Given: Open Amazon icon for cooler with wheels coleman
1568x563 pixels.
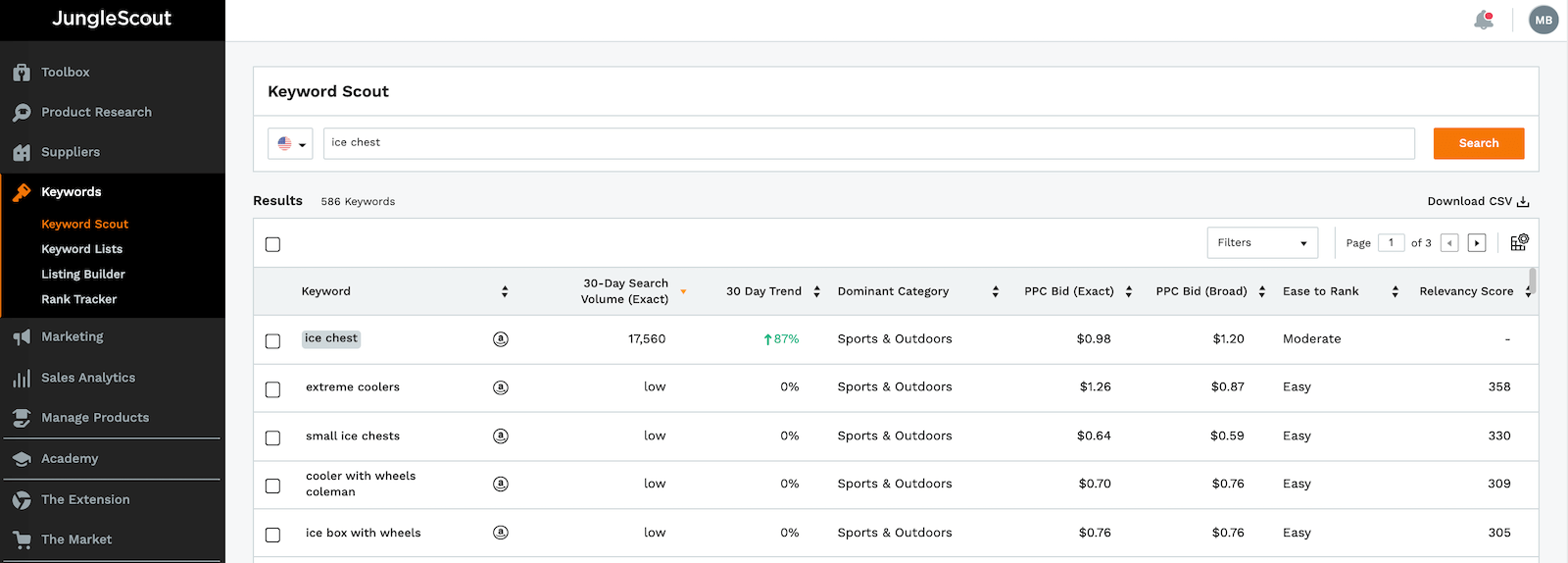Looking at the screenshot, I should [x=501, y=484].
